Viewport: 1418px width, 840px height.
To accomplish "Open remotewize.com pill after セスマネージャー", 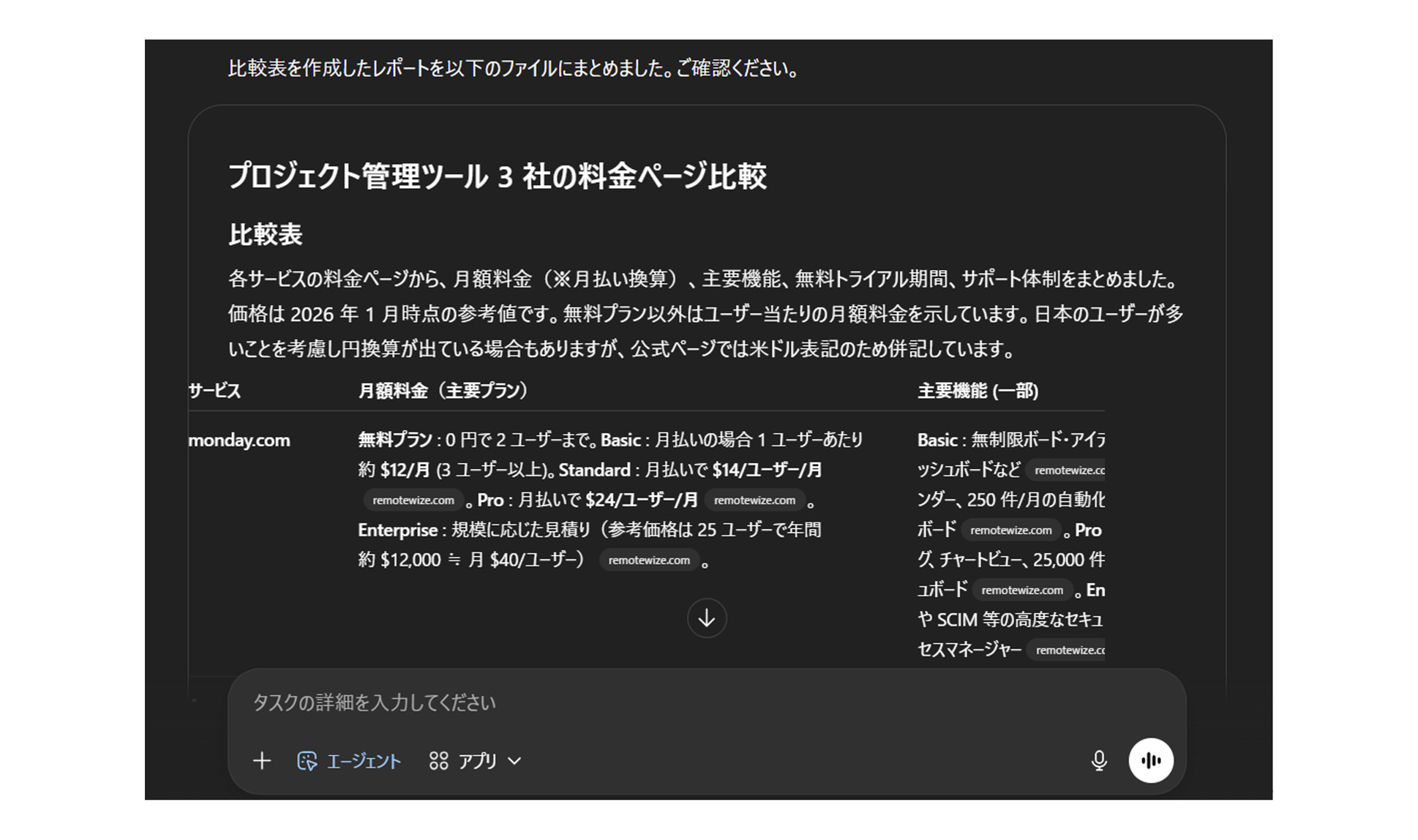I will [1067, 649].
